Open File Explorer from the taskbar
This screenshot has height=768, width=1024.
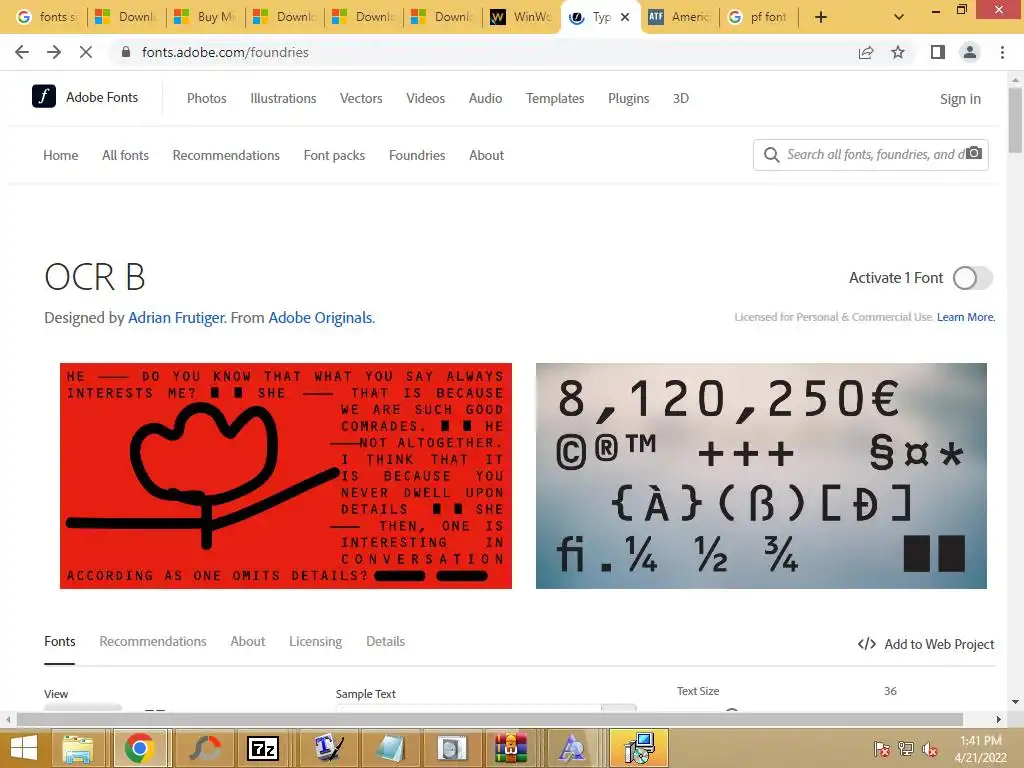click(78, 748)
